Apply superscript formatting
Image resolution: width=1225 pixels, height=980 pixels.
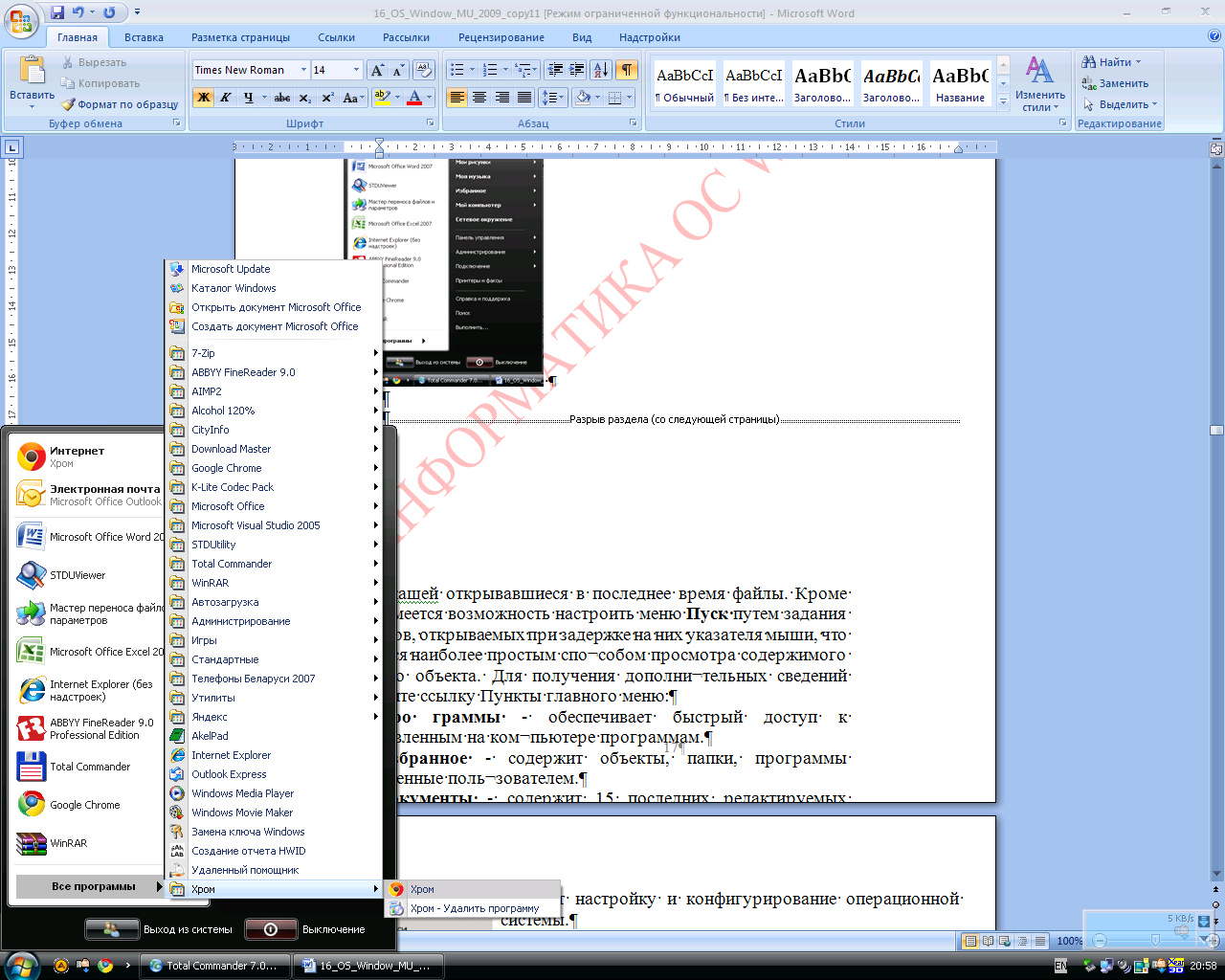(x=327, y=98)
